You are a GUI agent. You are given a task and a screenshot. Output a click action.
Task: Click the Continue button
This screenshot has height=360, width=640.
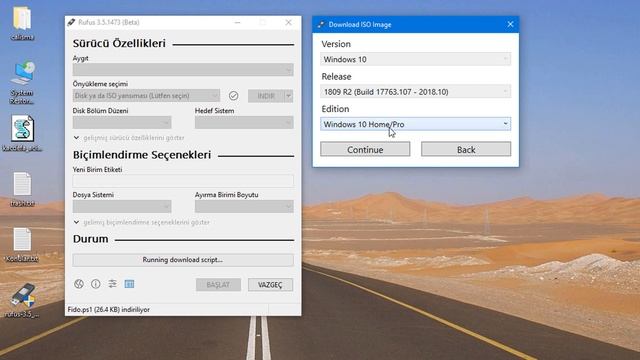click(x=365, y=149)
